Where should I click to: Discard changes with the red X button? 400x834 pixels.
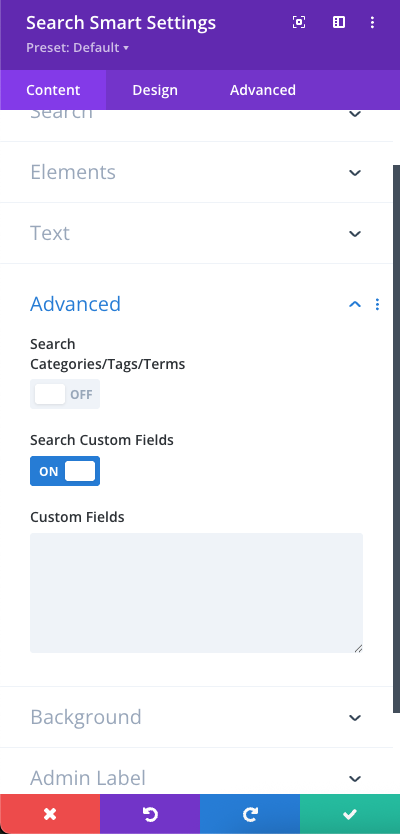coord(50,814)
